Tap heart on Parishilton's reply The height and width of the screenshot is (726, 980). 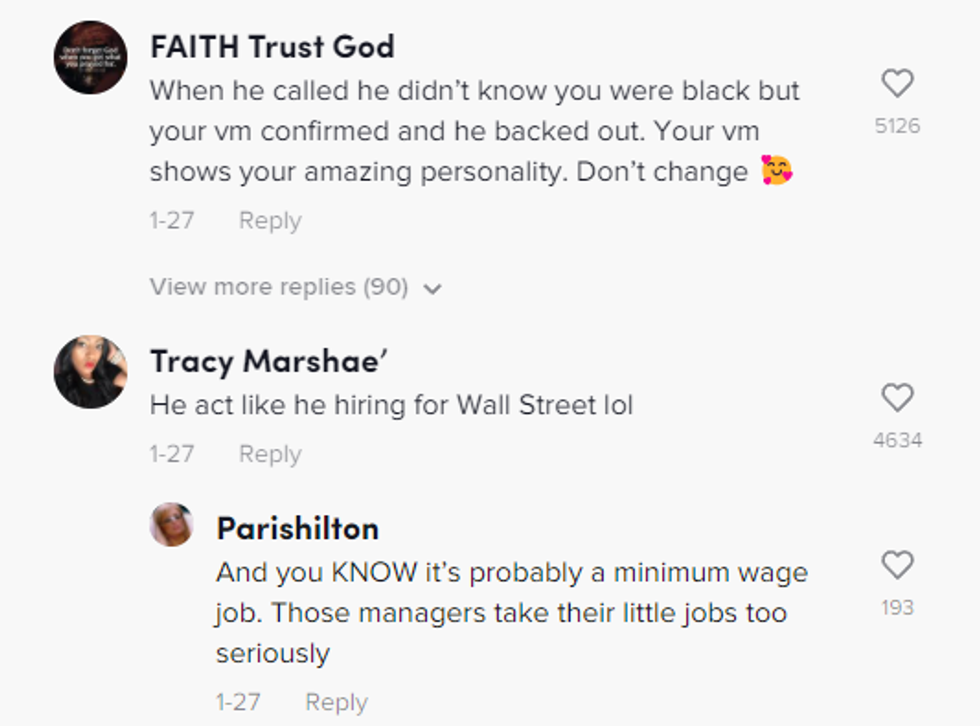click(897, 565)
